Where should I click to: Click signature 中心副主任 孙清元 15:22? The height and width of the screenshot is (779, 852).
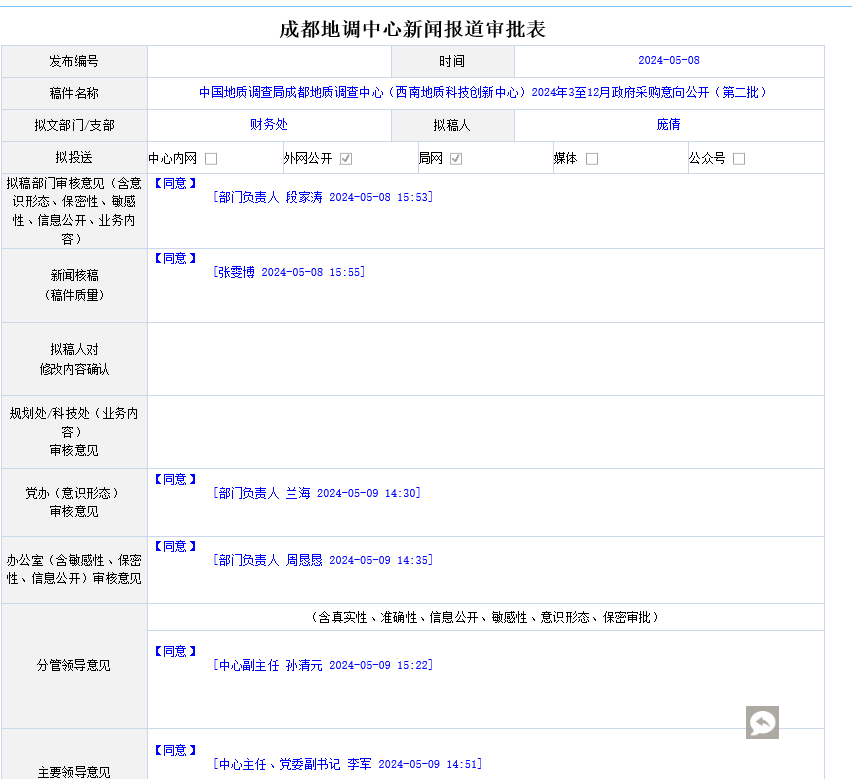(x=323, y=665)
